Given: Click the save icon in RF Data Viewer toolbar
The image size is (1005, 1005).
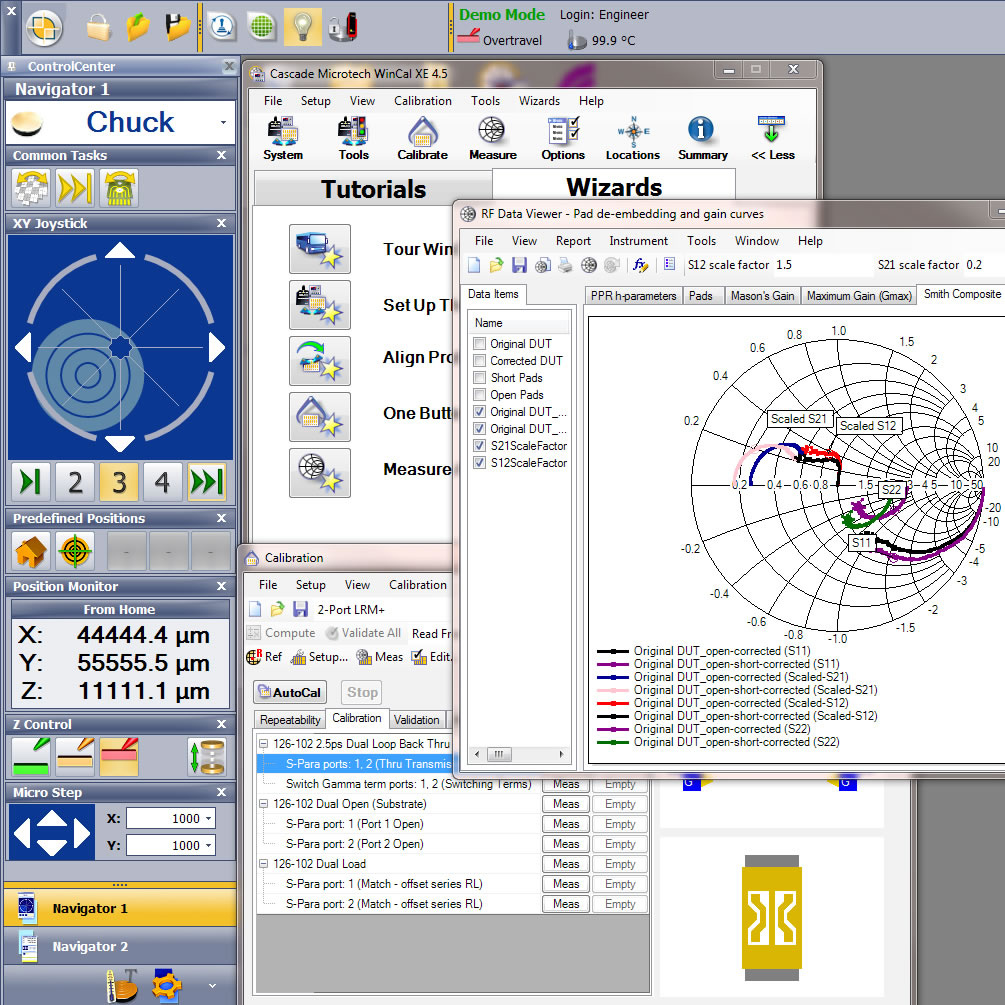Looking at the screenshot, I should [519, 265].
